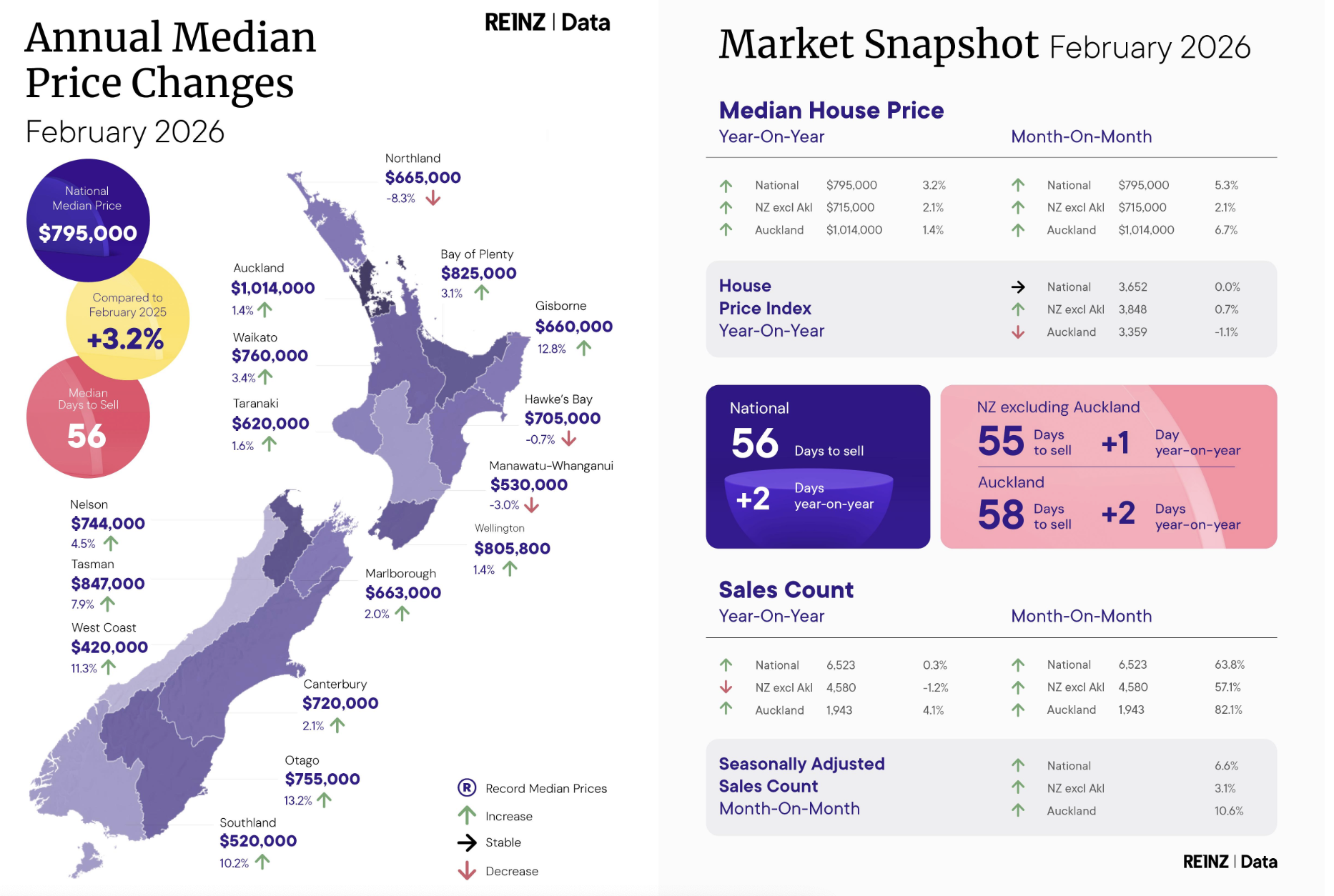The width and height of the screenshot is (1334, 896).
Task: Click the red down arrow beside Northland -8.3%
Action: click(x=433, y=199)
